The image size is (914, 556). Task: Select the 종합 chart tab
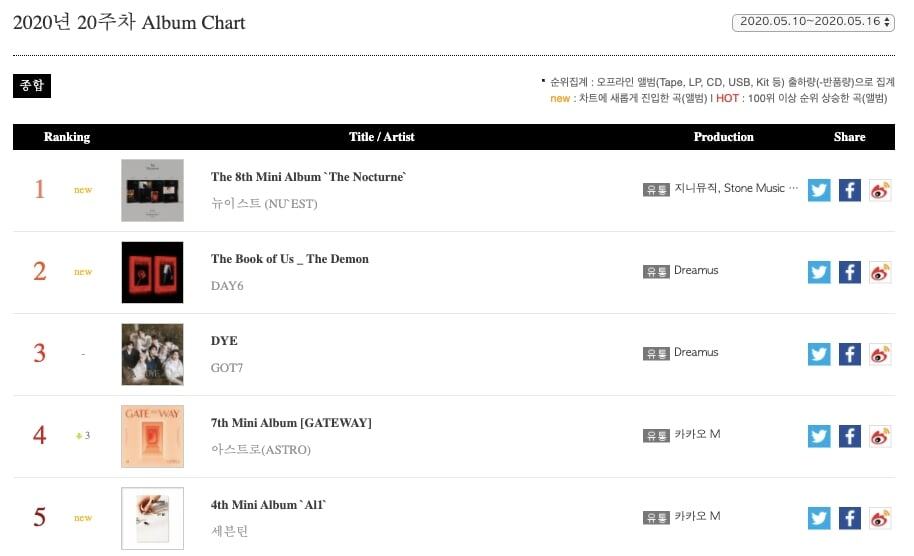(x=31, y=86)
